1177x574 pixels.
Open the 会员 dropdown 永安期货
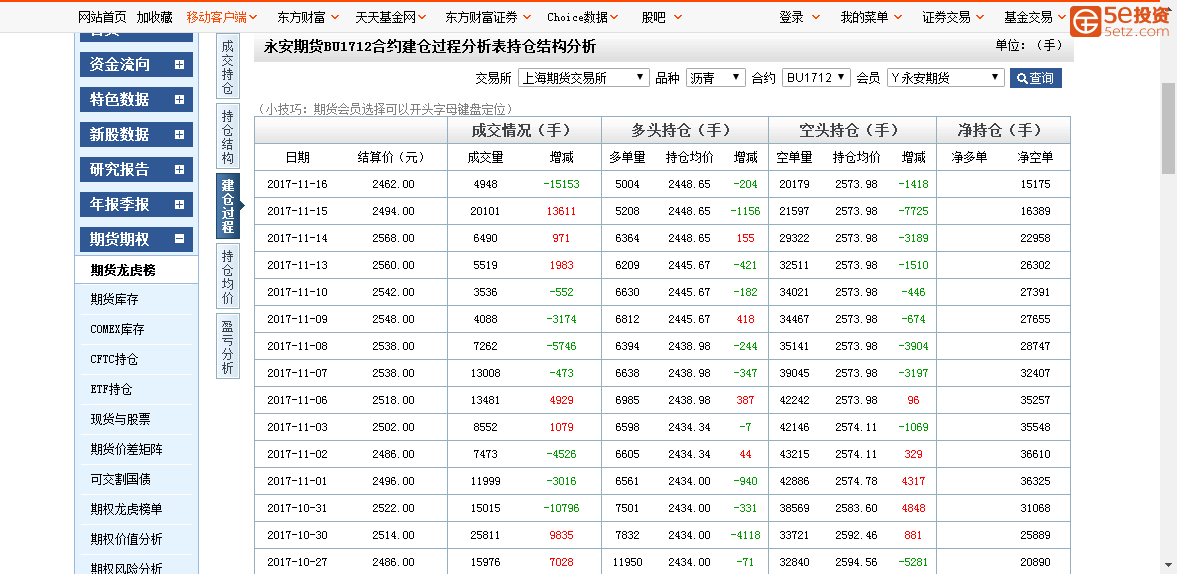945,77
